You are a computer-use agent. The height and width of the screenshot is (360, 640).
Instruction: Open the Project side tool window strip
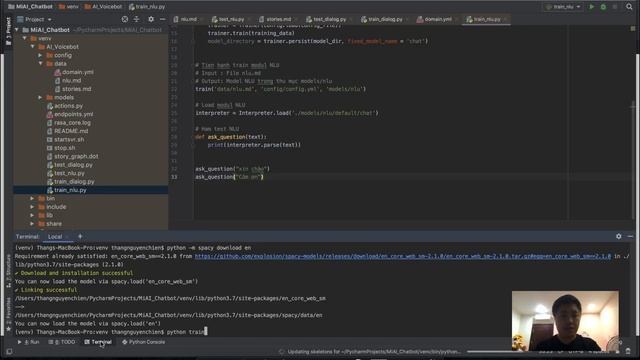point(8,31)
